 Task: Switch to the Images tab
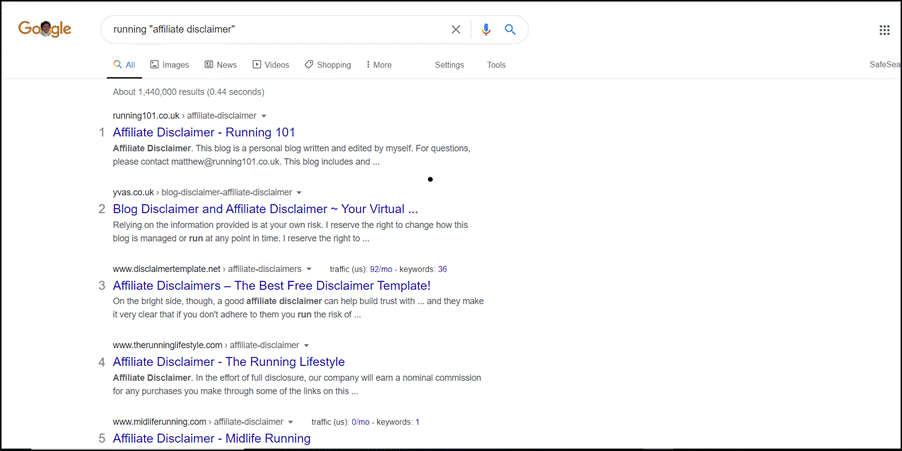[169, 65]
